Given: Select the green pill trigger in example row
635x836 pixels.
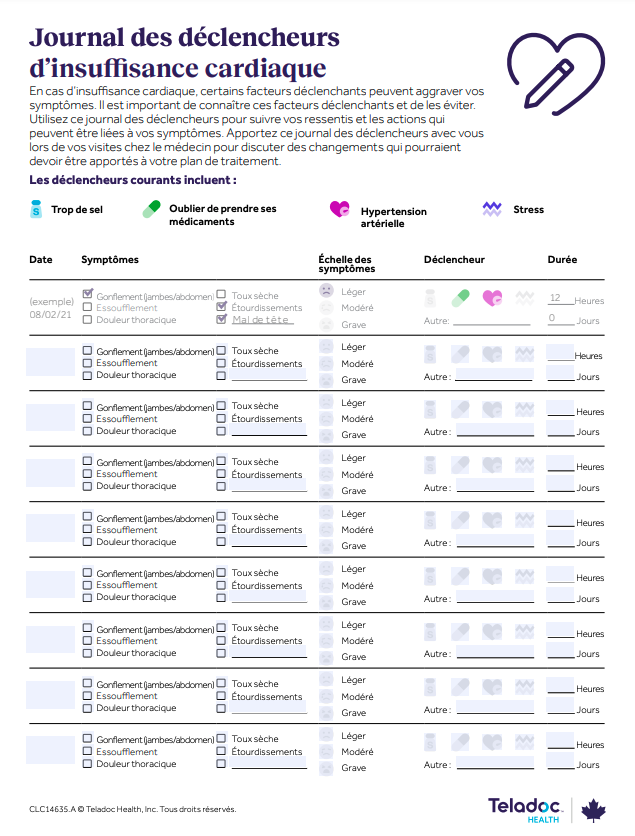Looking at the screenshot, I should [x=461, y=297].
